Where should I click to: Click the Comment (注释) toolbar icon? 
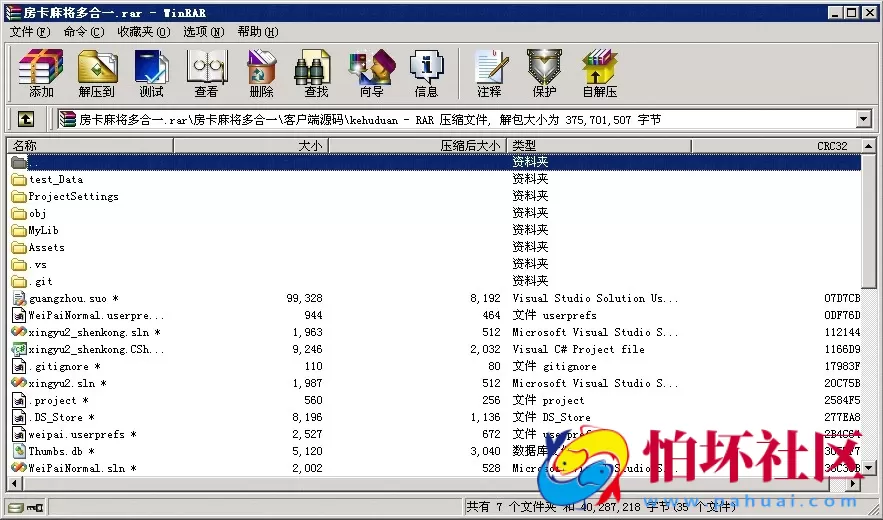[489, 73]
